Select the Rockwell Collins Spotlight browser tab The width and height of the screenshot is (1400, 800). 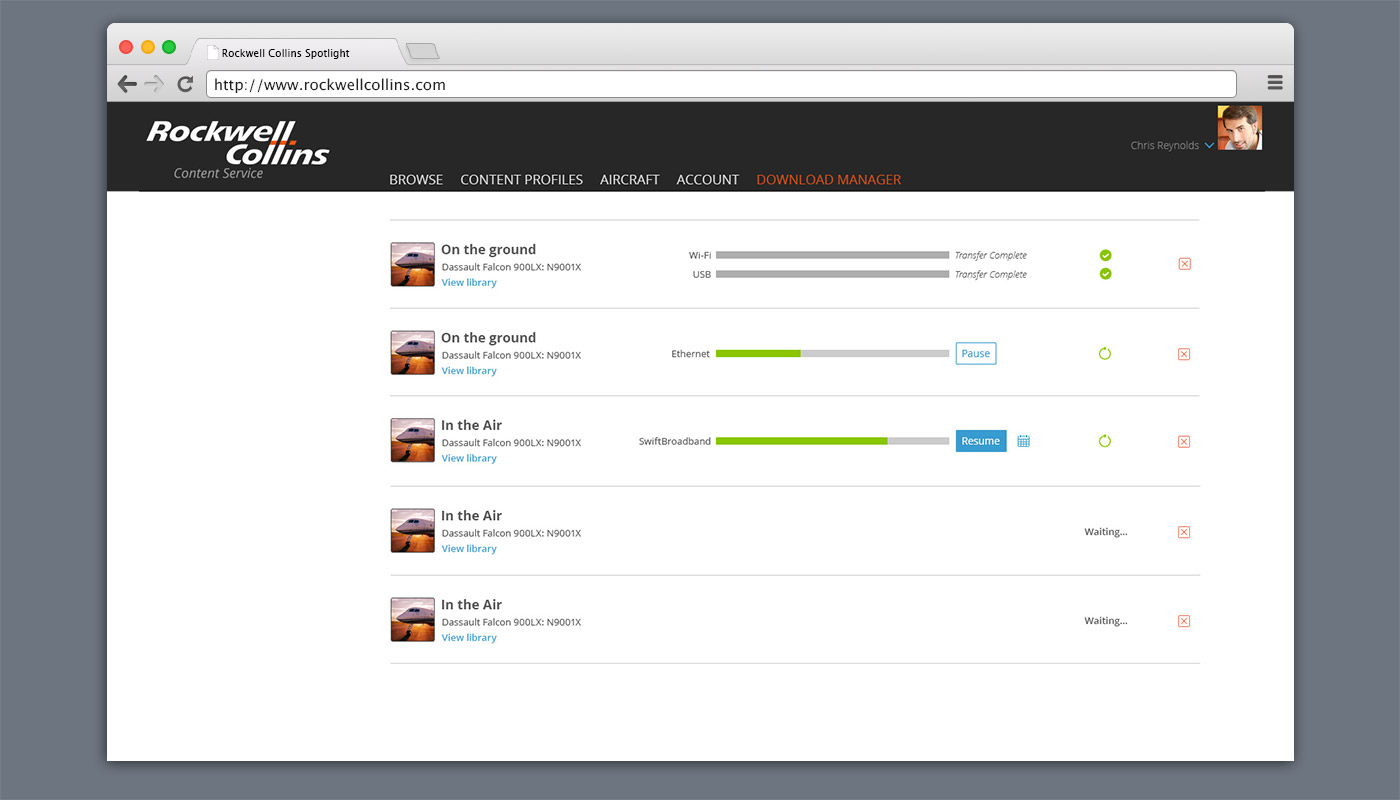[298, 52]
